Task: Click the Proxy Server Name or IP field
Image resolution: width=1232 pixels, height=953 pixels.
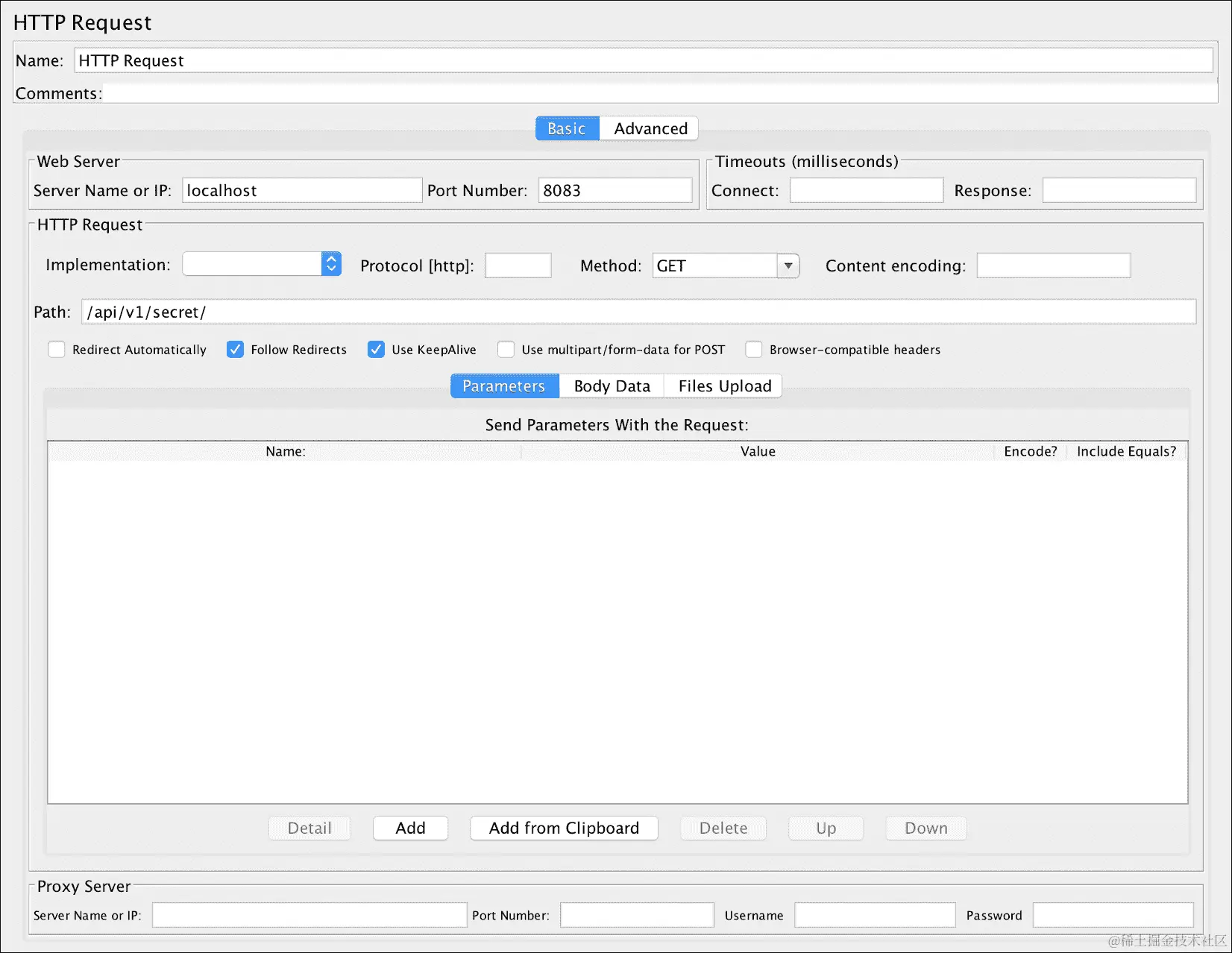Action: (x=309, y=915)
